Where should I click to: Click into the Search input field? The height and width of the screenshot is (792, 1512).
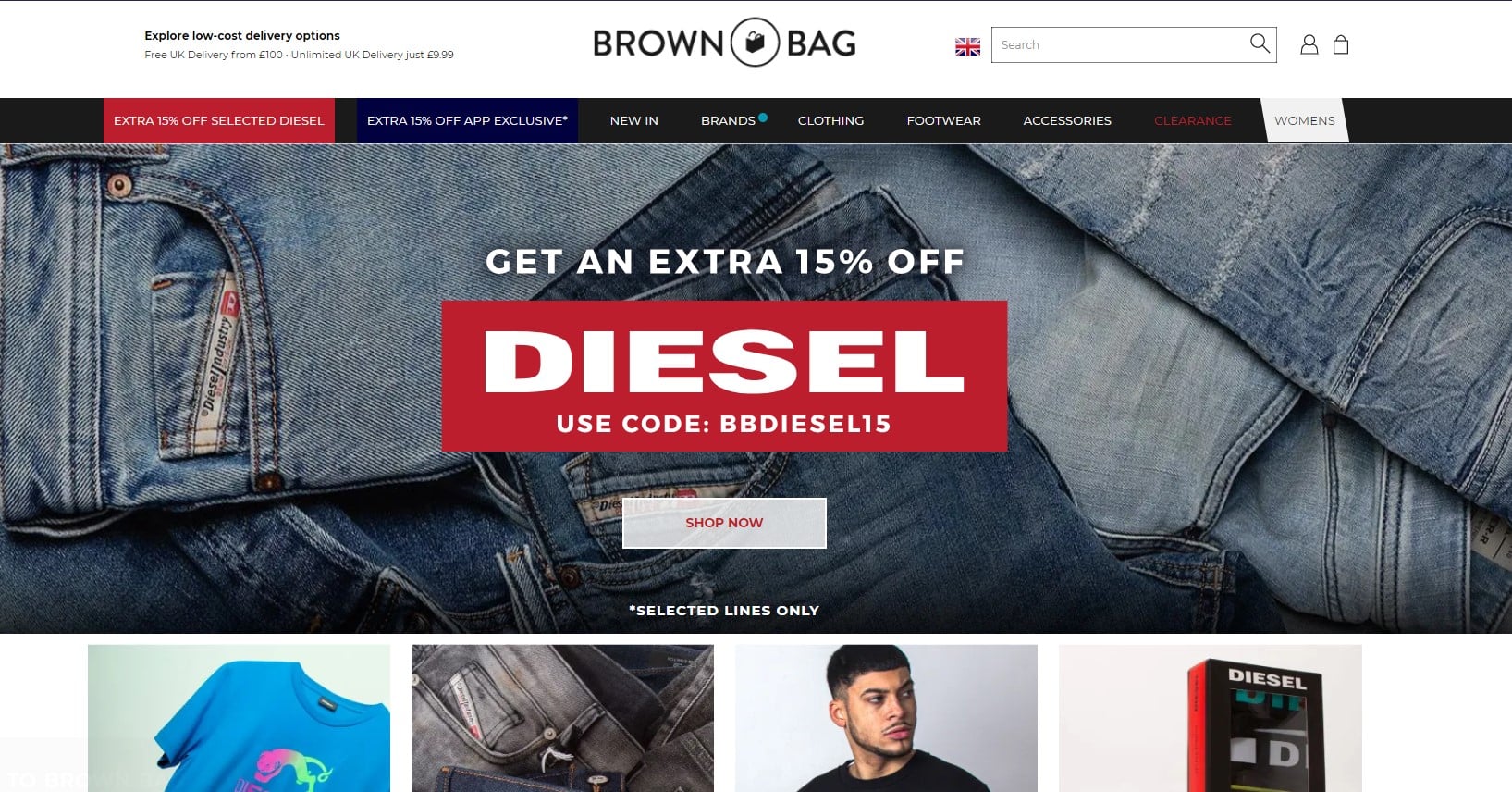click(x=1119, y=44)
